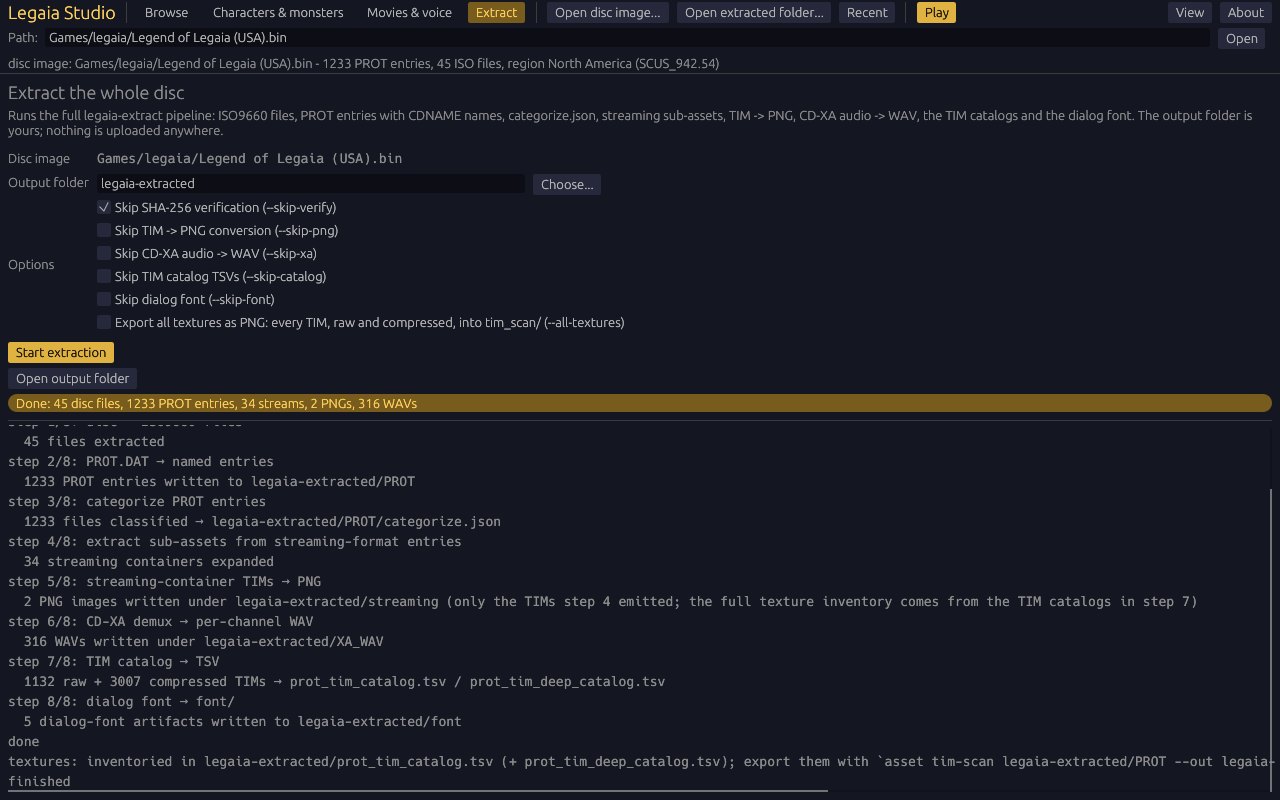Select log line "step 7/8: TIM catalog → TSV"

[x=114, y=662]
